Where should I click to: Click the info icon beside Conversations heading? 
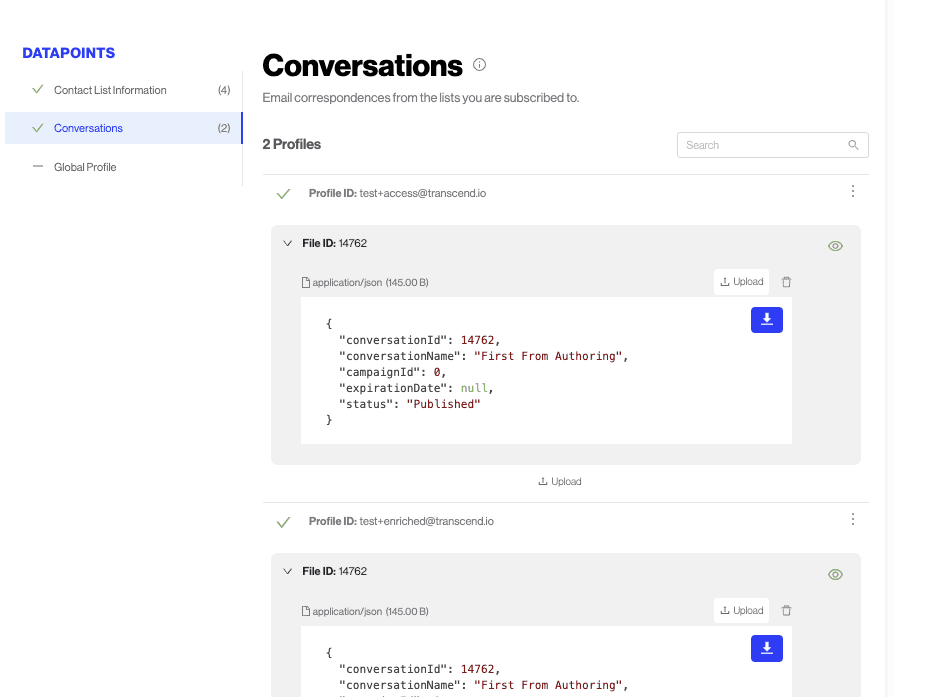479,65
